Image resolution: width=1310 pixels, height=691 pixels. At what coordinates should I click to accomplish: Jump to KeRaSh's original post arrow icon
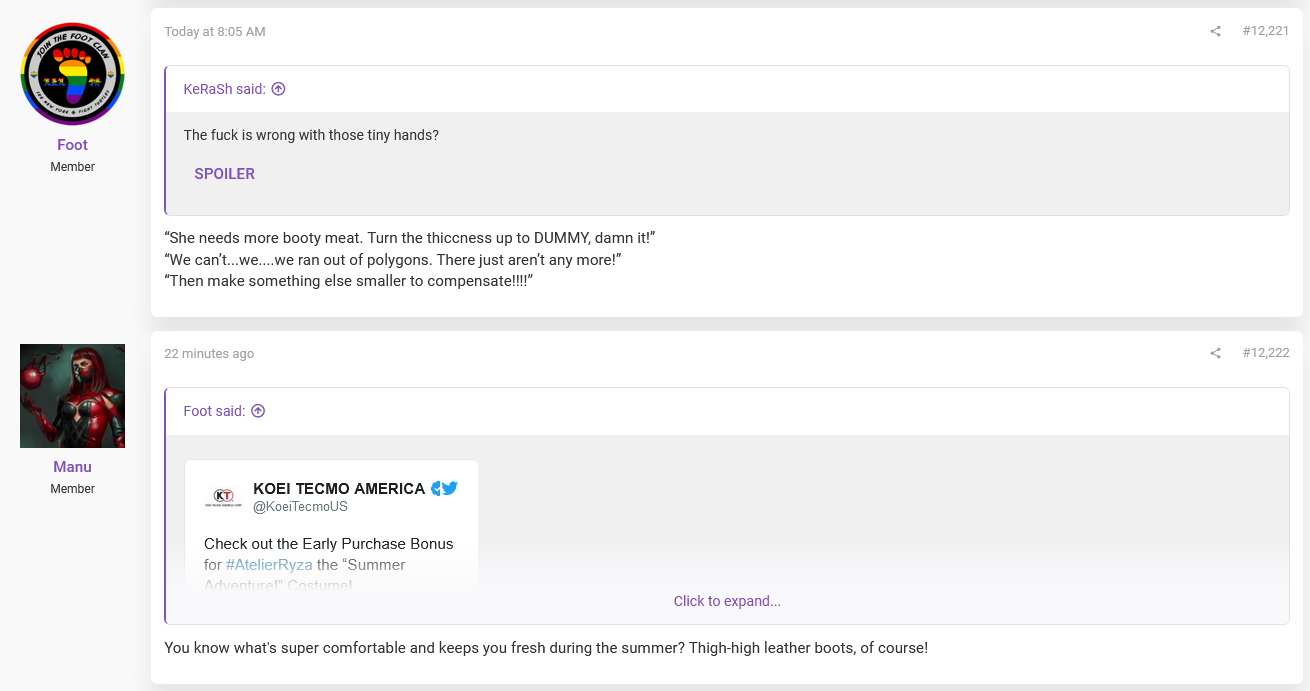[x=278, y=89]
